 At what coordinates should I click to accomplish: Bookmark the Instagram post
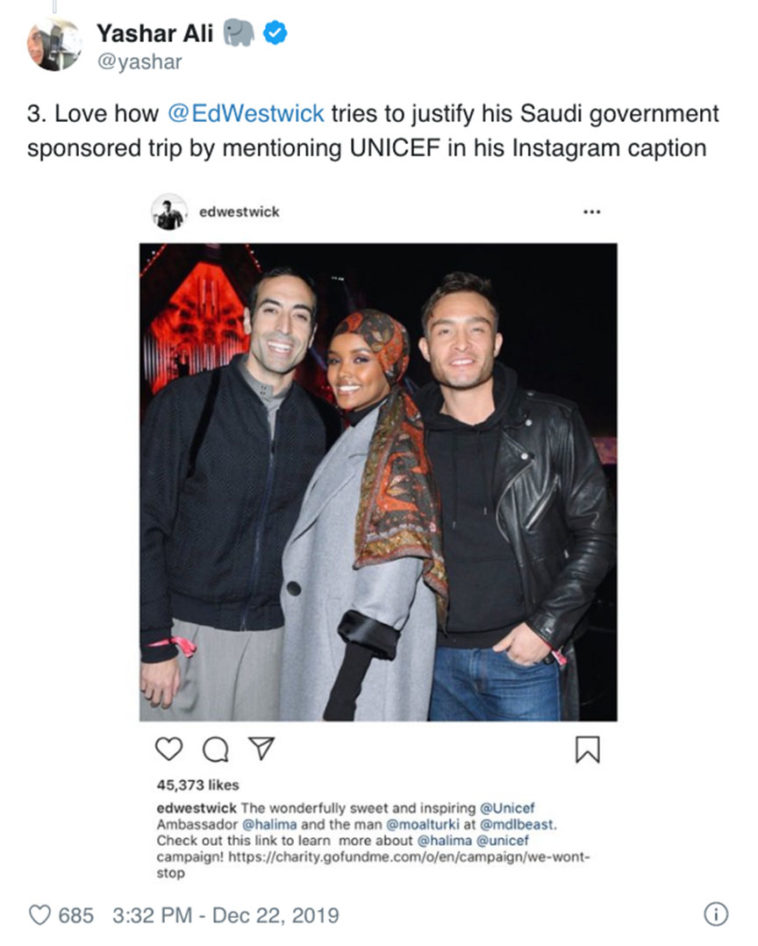(588, 749)
